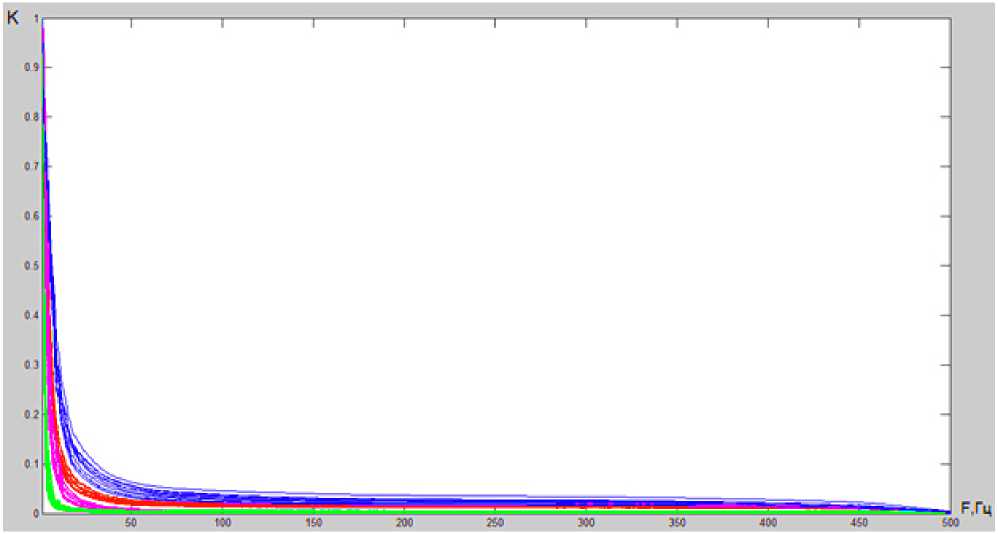Screen dimensions: 998x534
Task: Select the 100 tick on frequency axis
Action: [222, 523]
